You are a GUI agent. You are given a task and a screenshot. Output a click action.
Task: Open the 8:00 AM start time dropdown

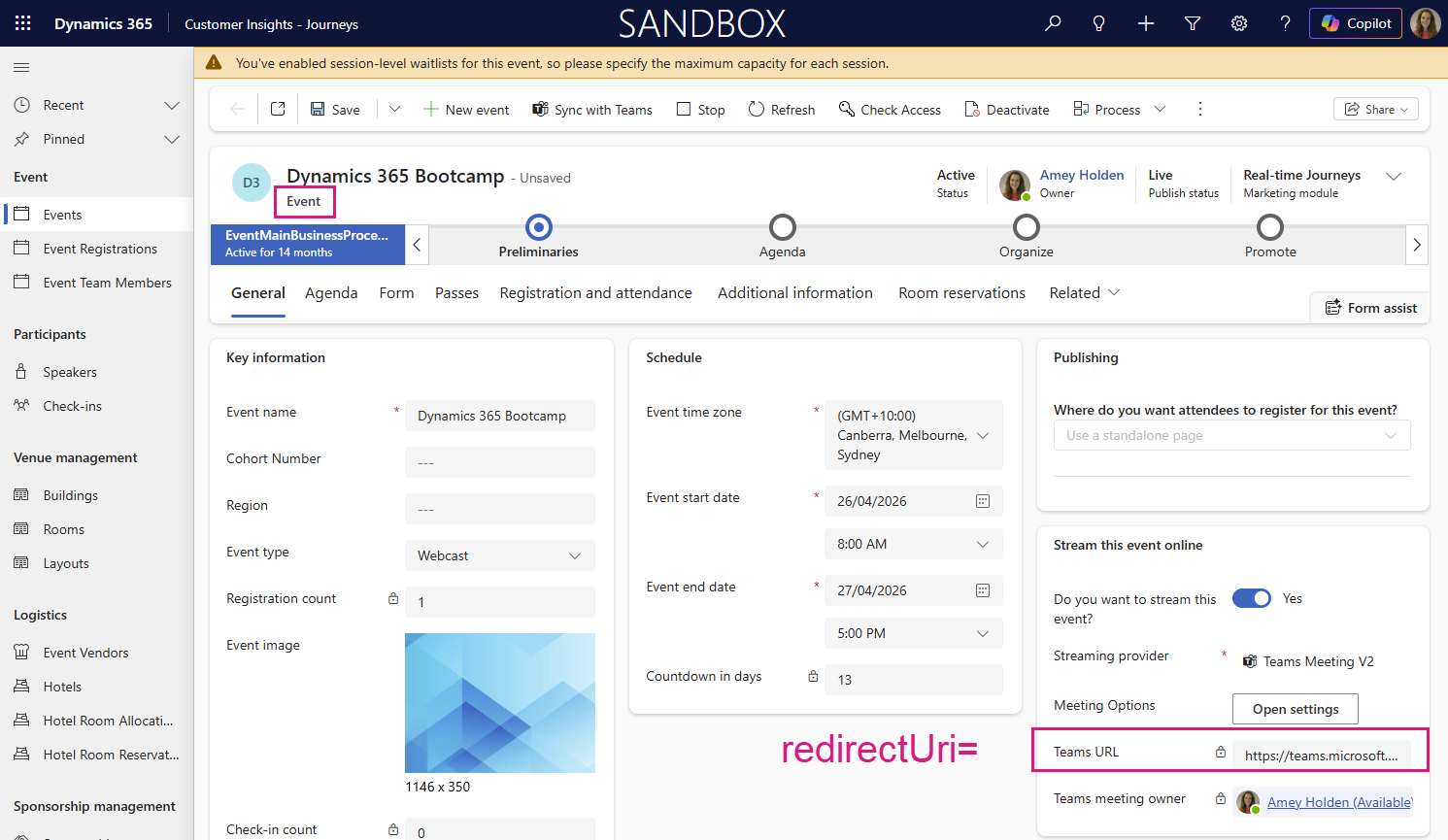click(914, 544)
